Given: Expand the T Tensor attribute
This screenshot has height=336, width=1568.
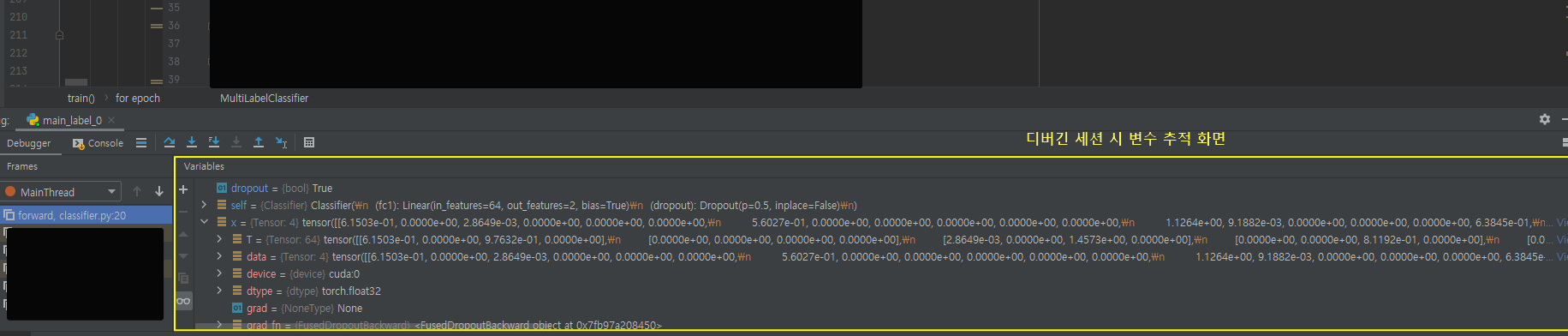Looking at the screenshot, I should [219, 239].
